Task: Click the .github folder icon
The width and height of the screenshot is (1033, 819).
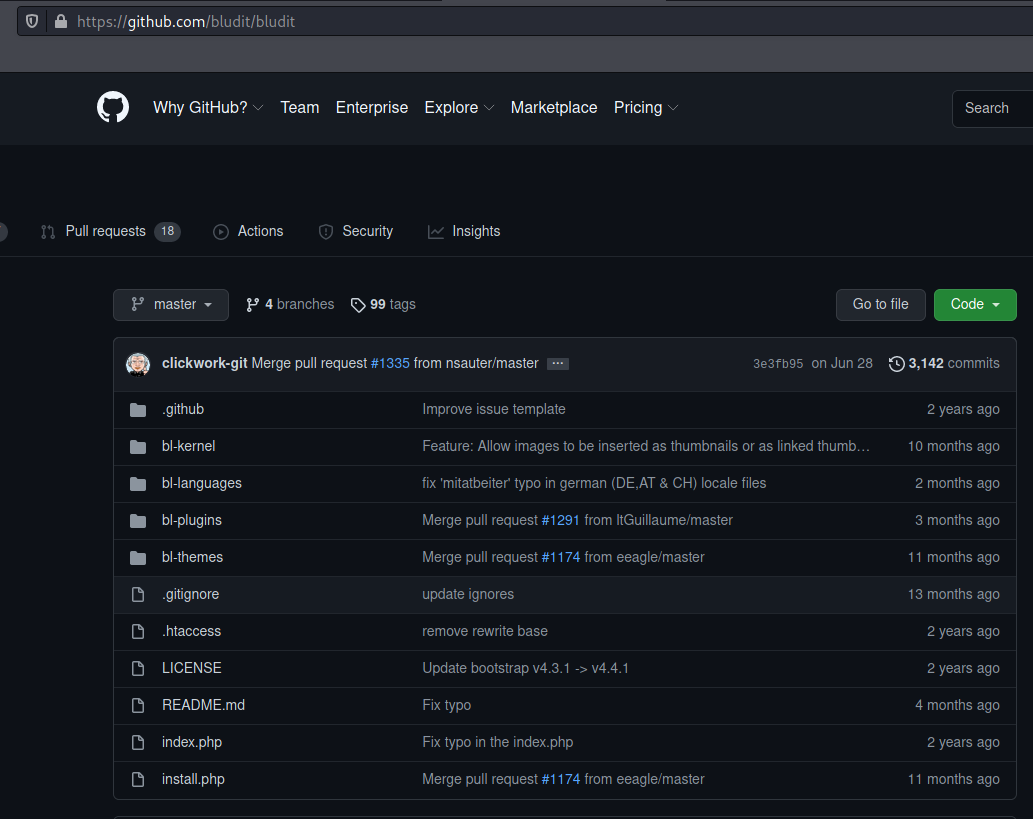Action: point(138,410)
